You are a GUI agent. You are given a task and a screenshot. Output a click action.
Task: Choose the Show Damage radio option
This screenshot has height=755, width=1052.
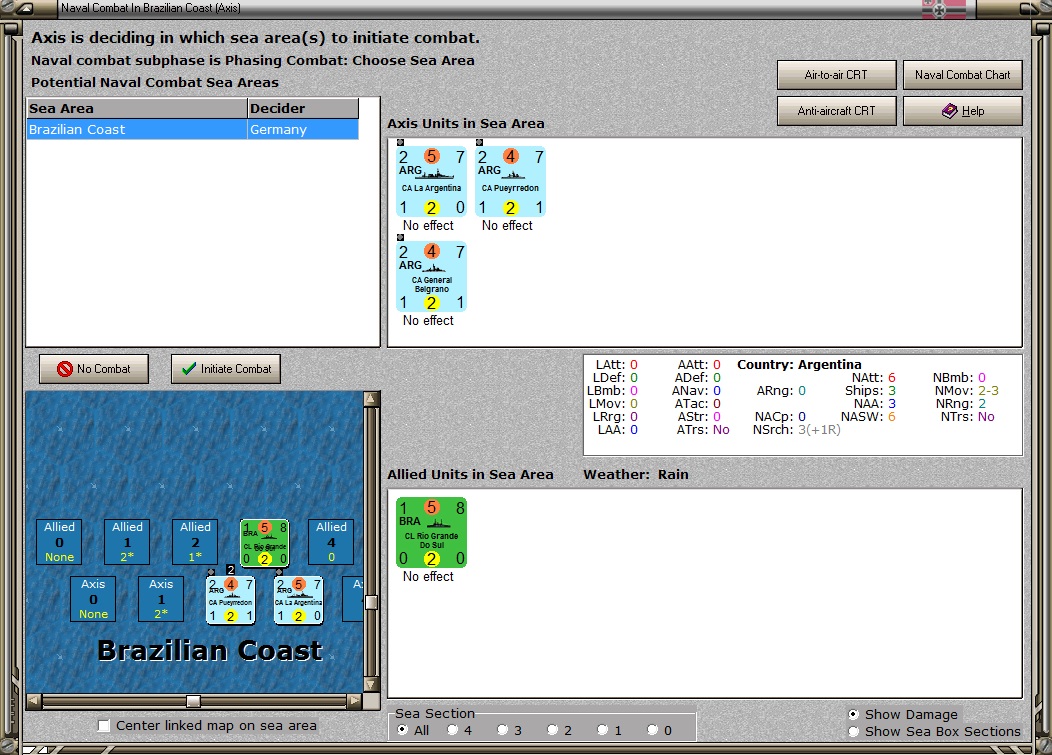tap(853, 714)
